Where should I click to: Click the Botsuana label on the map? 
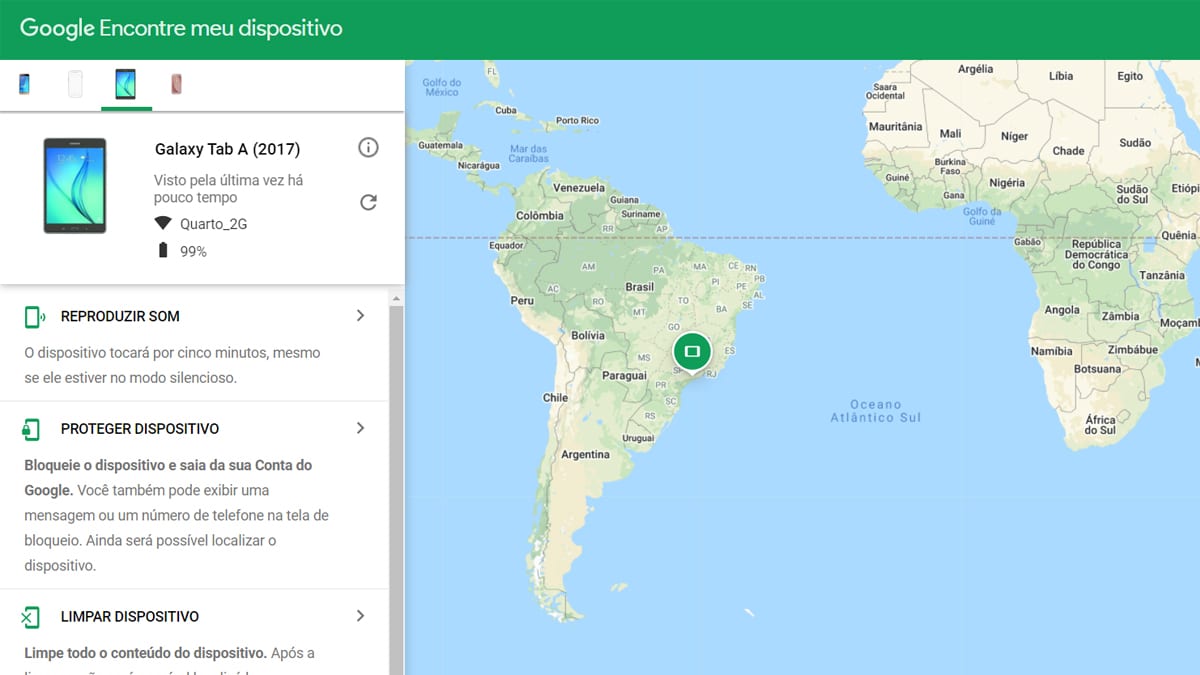tap(1097, 369)
